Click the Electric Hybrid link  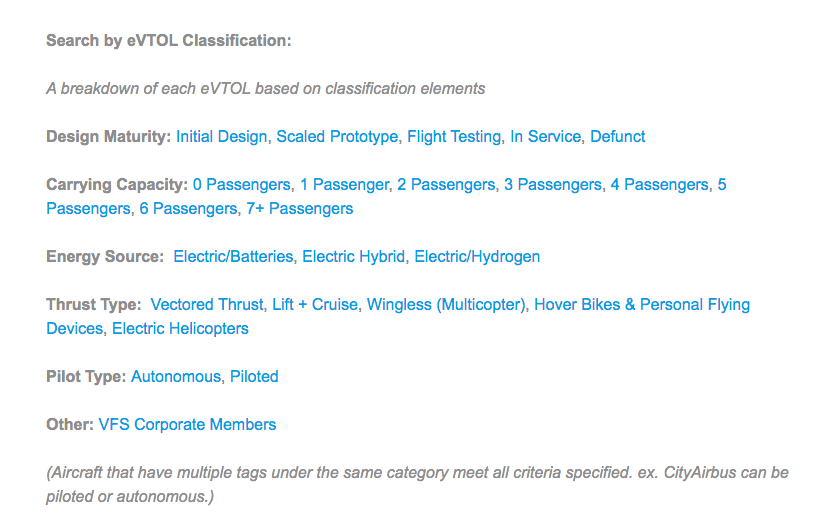[354, 257]
